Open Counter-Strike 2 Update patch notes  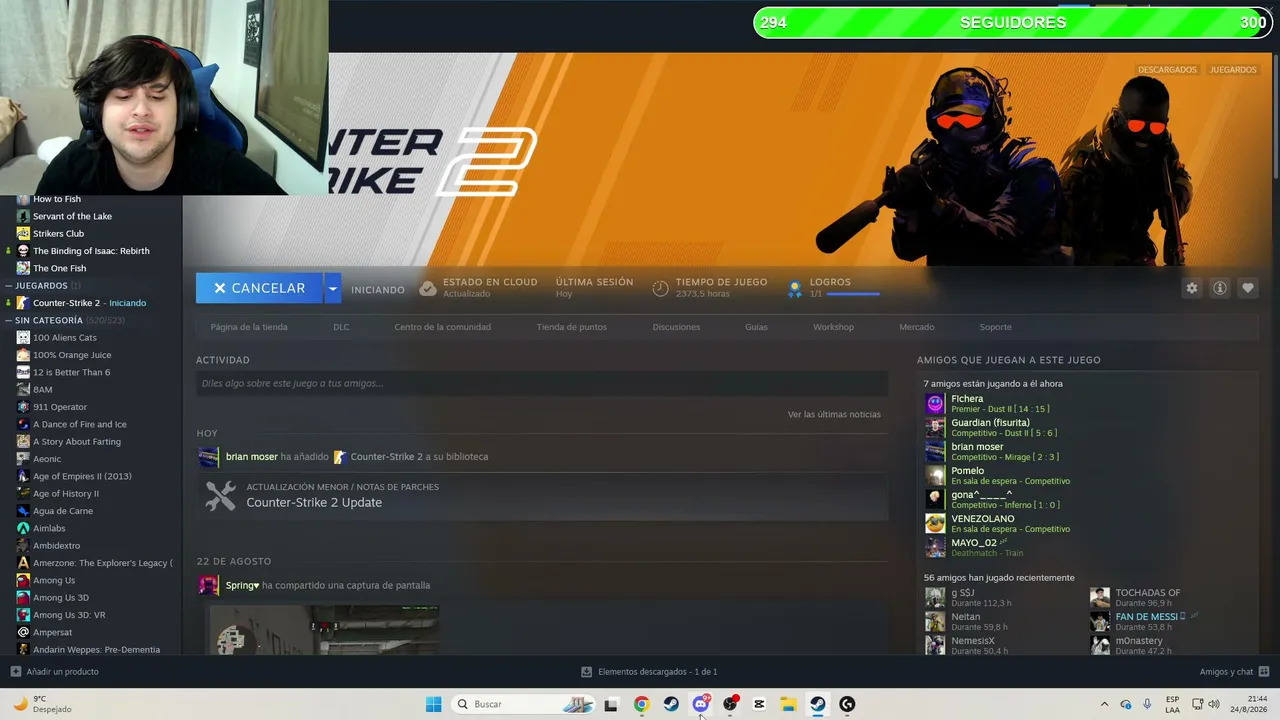click(x=314, y=502)
